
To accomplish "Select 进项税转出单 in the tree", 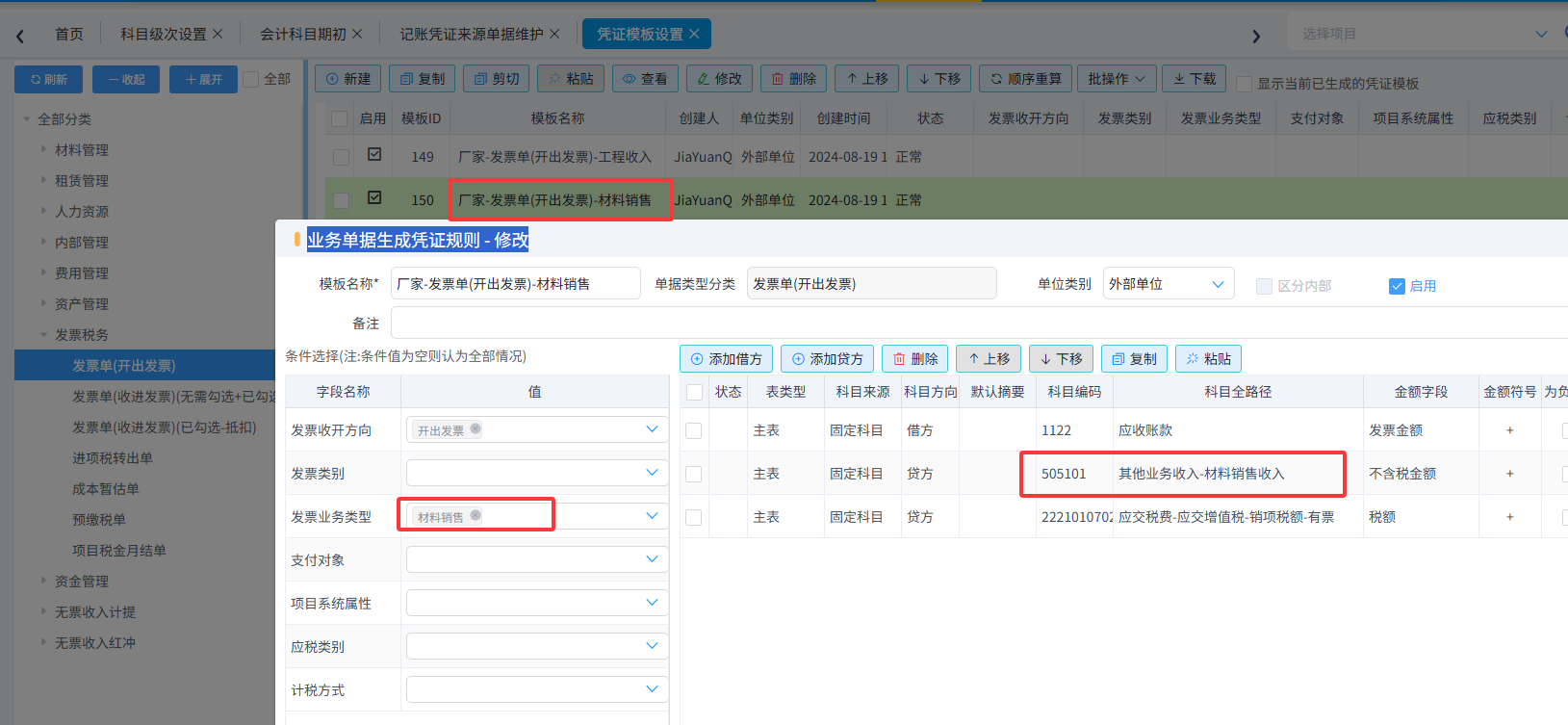I will tap(113, 458).
